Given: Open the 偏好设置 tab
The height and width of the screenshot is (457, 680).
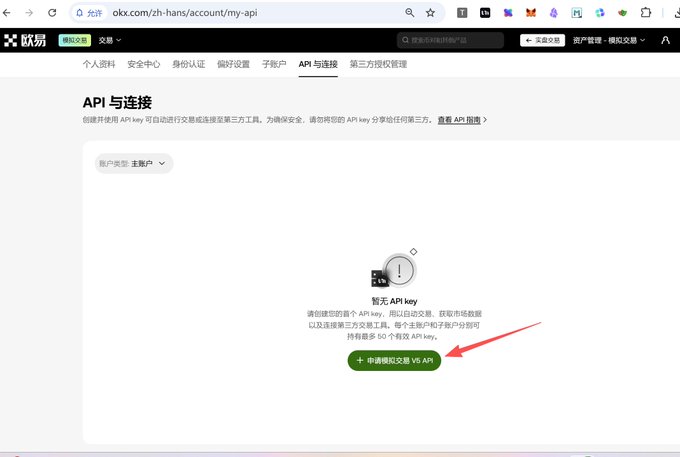Looking at the screenshot, I should click(233, 64).
